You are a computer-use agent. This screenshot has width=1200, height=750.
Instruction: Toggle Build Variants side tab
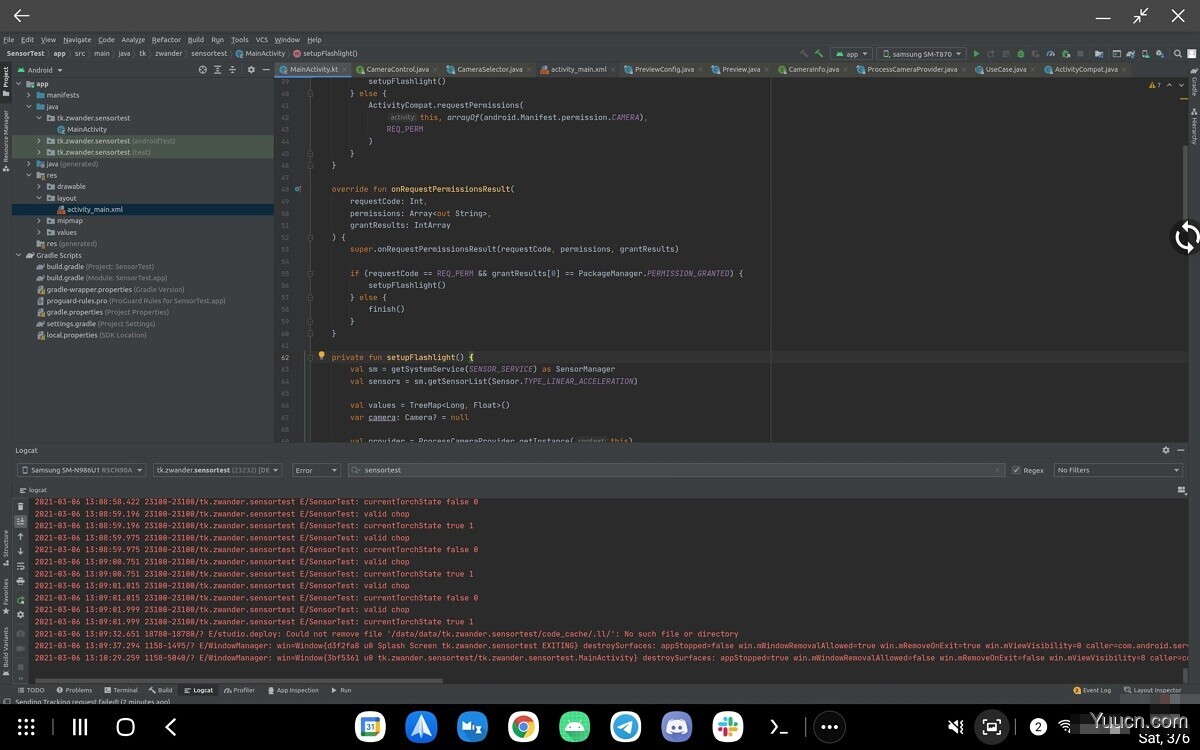[5, 650]
